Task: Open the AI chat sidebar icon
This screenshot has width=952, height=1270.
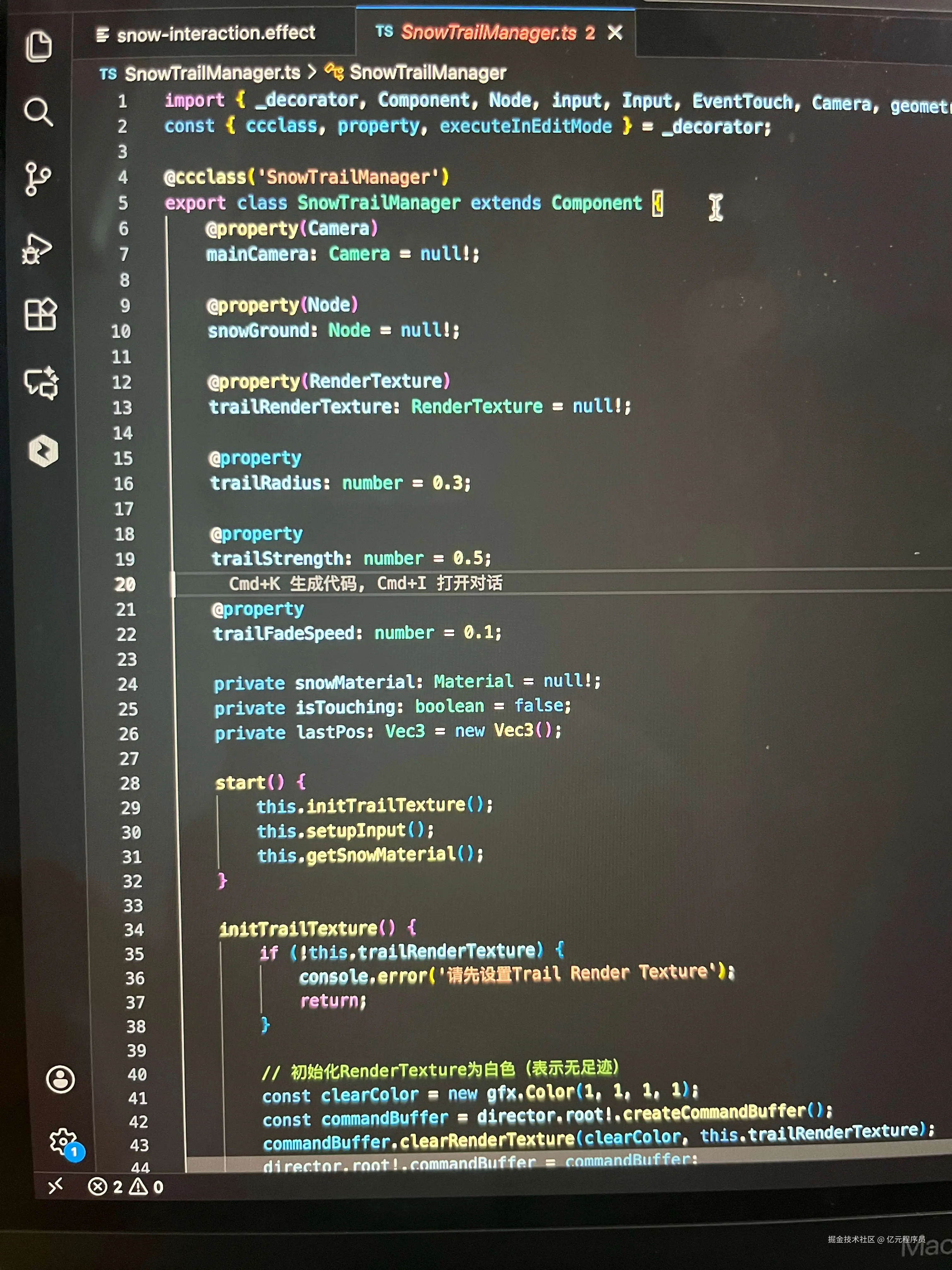Action: [x=41, y=383]
